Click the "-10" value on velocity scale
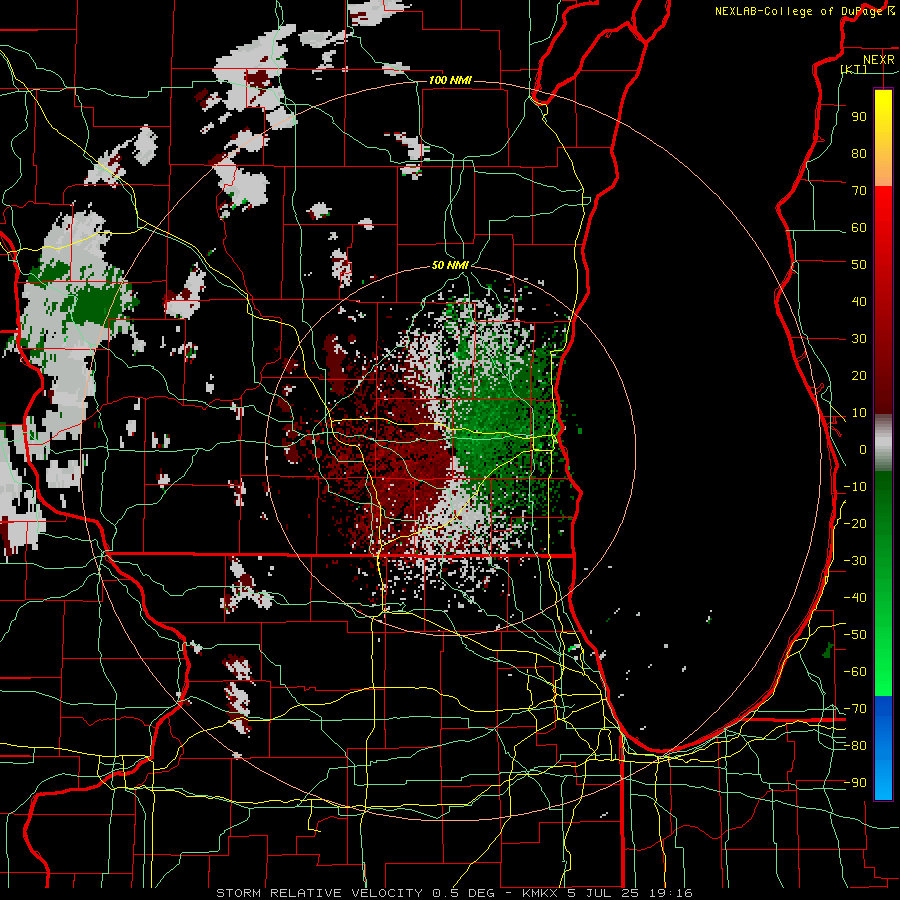 tap(855, 487)
